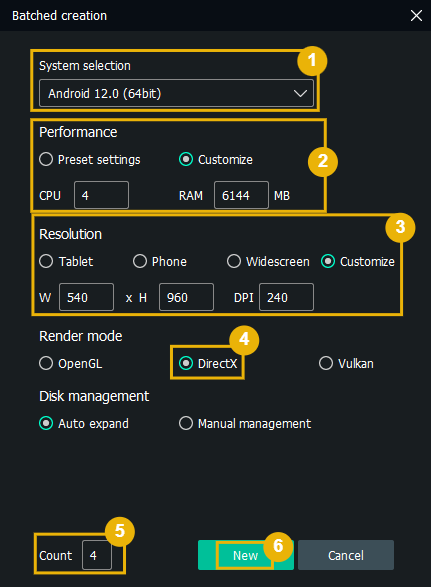The height and width of the screenshot is (587, 431).
Task: Select Customize under Resolution
Action: tap(358, 261)
